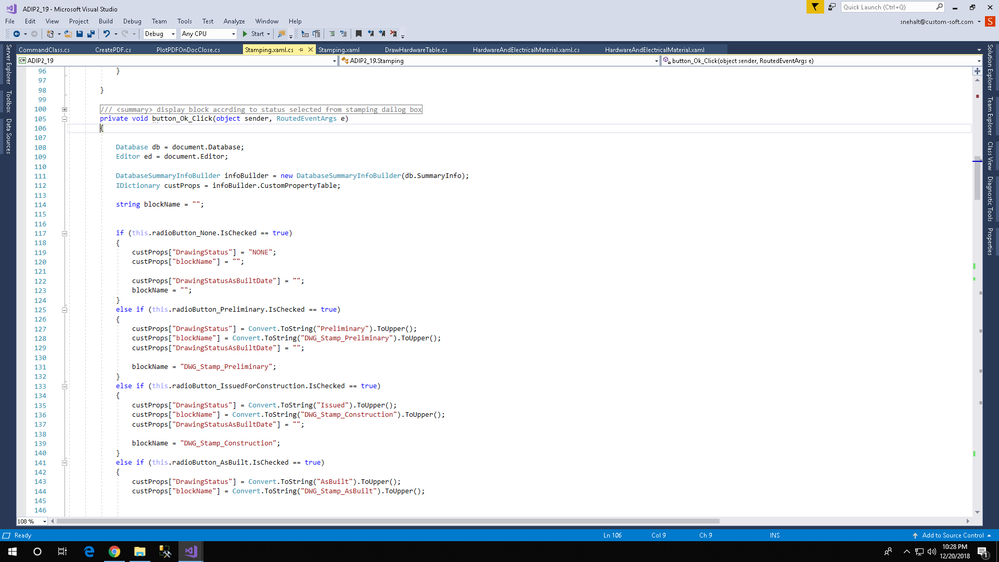The image size is (999, 562).
Task: Open Chrome from the Windows taskbar
Action: 114,551
